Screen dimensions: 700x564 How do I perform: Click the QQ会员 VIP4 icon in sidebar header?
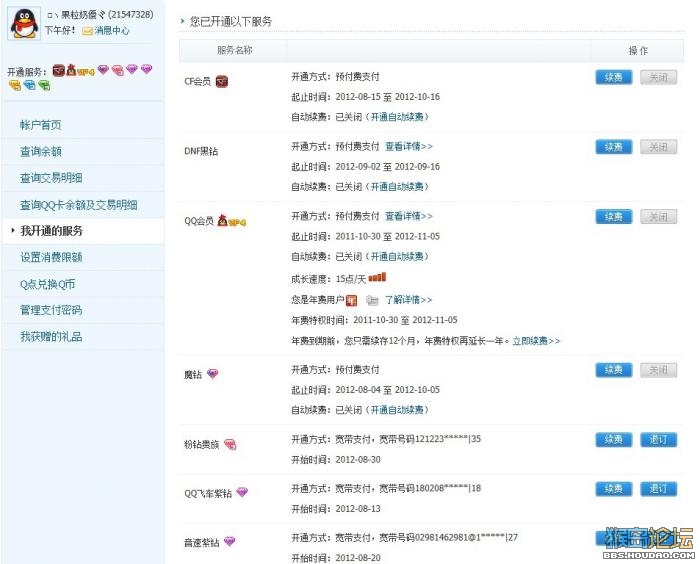pyautogui.click(x=80, y=71)
